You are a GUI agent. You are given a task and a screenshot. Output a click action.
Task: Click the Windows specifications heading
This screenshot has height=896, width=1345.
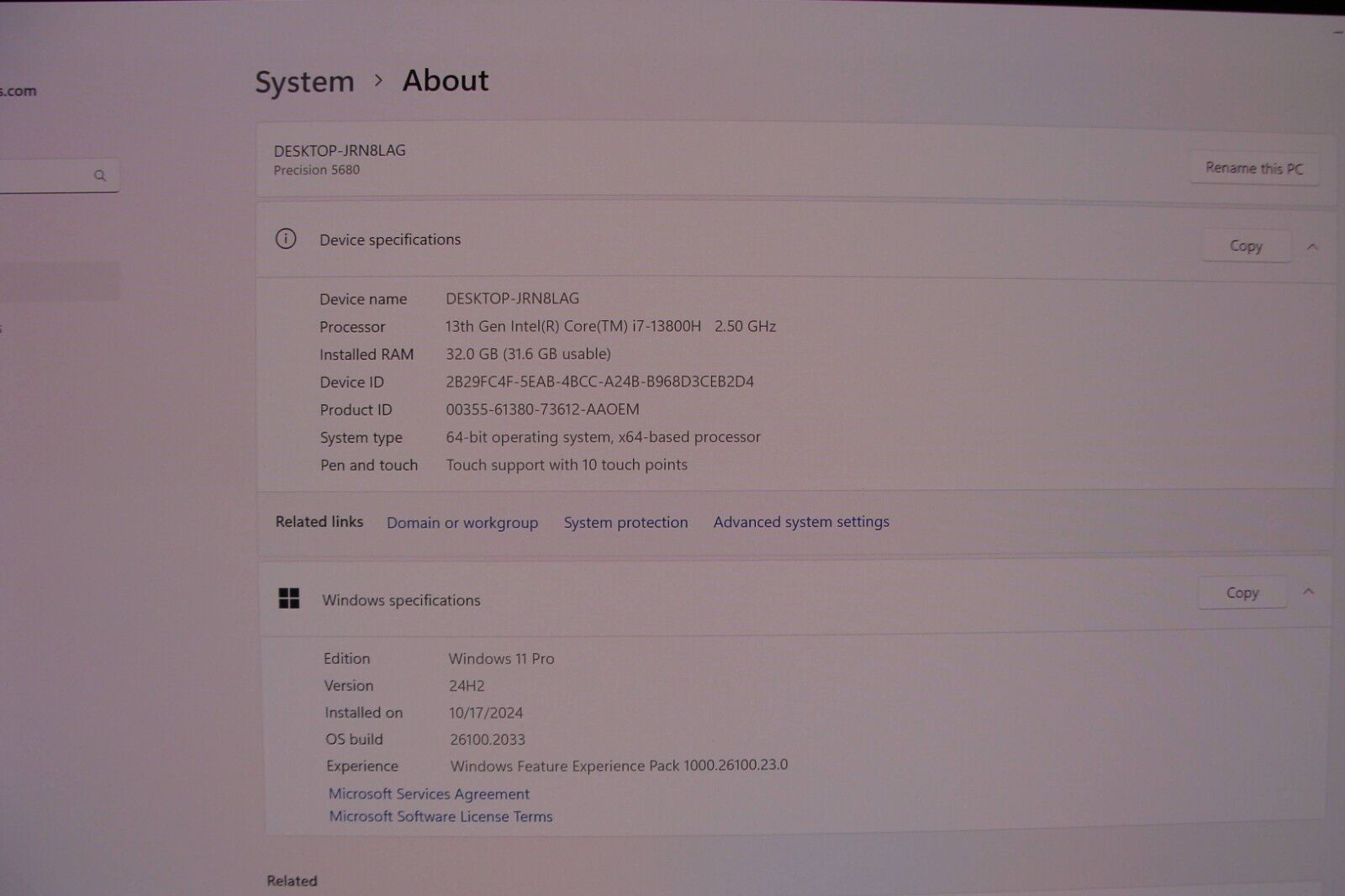coord(401,600)
